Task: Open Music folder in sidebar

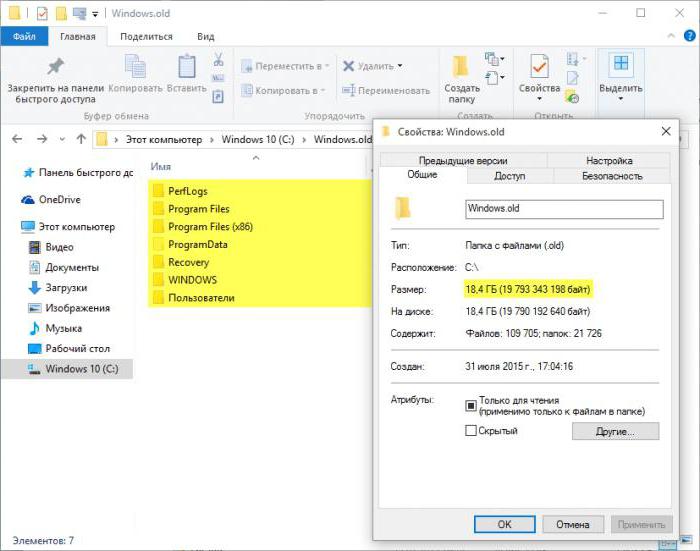Action: (55, 328)
